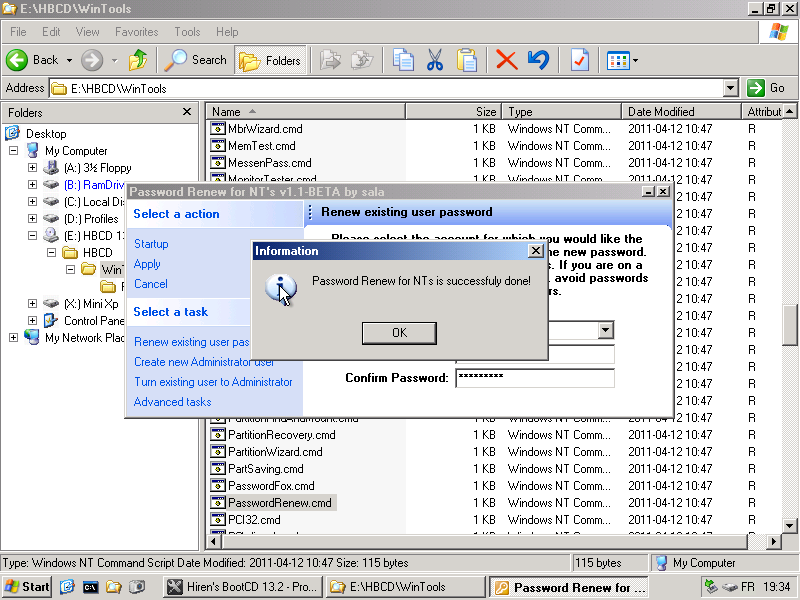The width and height of the screenshot is (800, 600).
Task: Open the View menu
Action: click(x=87, y=32)
